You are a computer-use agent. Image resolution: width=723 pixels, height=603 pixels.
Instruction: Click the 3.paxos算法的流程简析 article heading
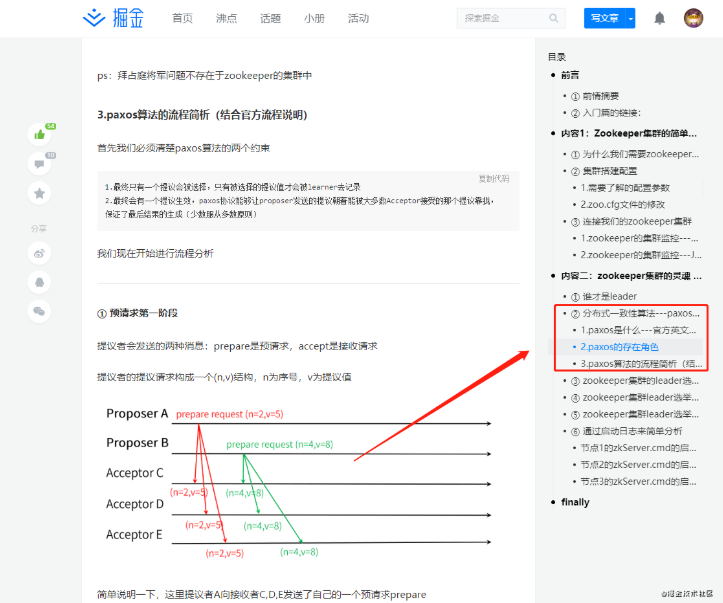(x=202, y=115)
